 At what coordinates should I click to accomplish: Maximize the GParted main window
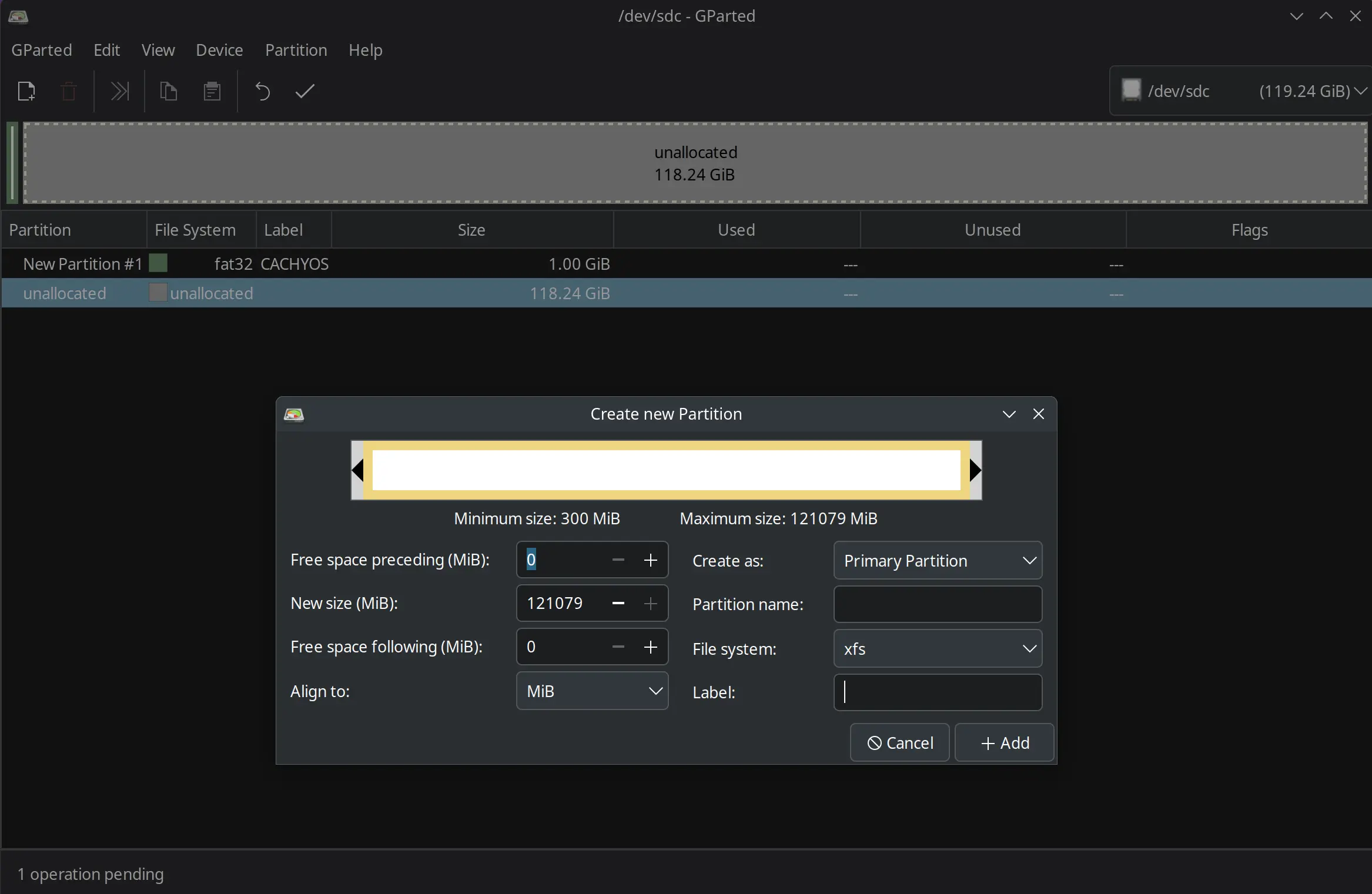tap(1326, 16)
